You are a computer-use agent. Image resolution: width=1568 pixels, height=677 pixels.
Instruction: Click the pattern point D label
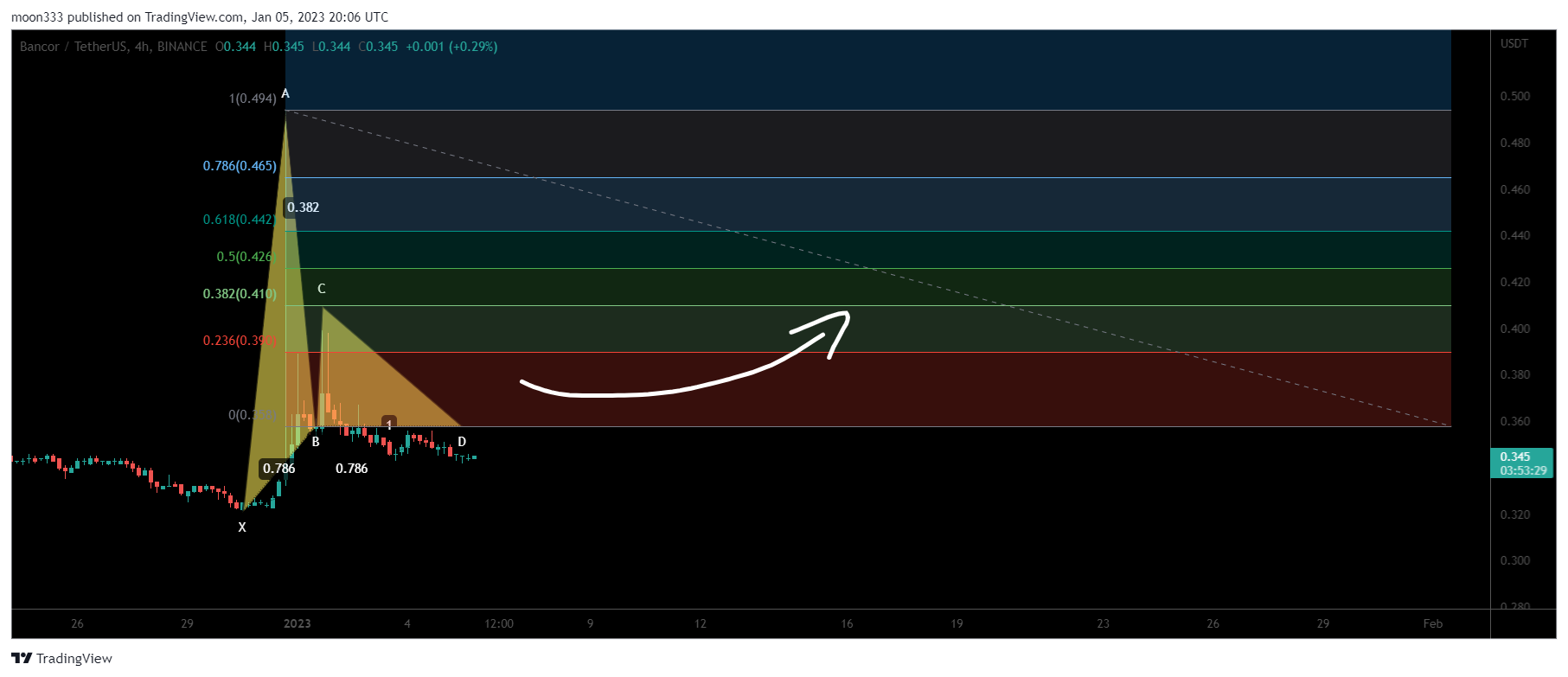click(x=462, y=442)
